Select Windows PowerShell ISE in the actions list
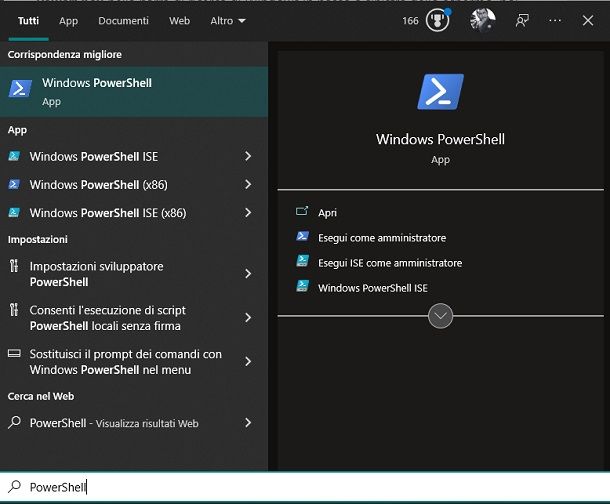The height and width of the screenshot is (504, 610). coord(373,288)
